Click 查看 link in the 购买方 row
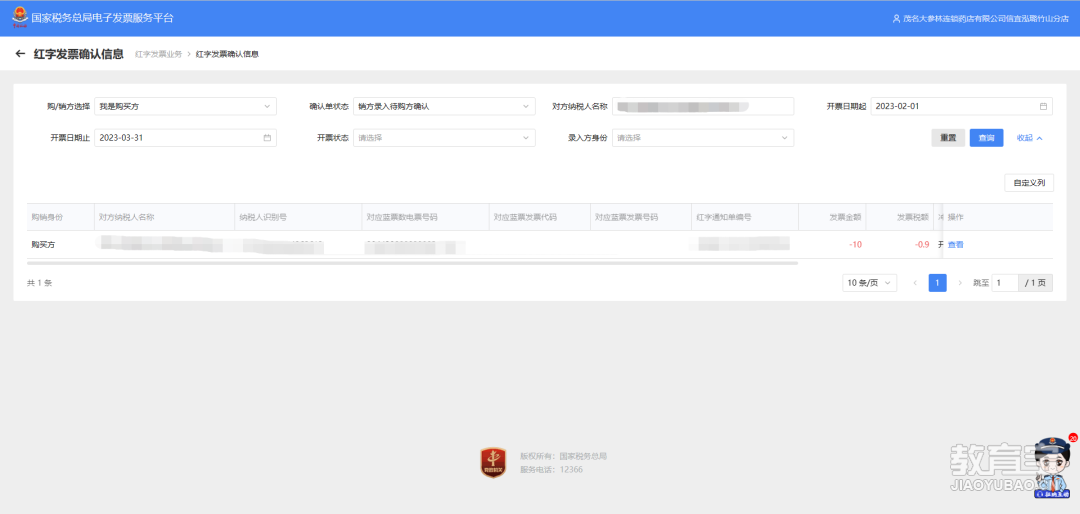The image size is (1080, 514). [955, 245]
